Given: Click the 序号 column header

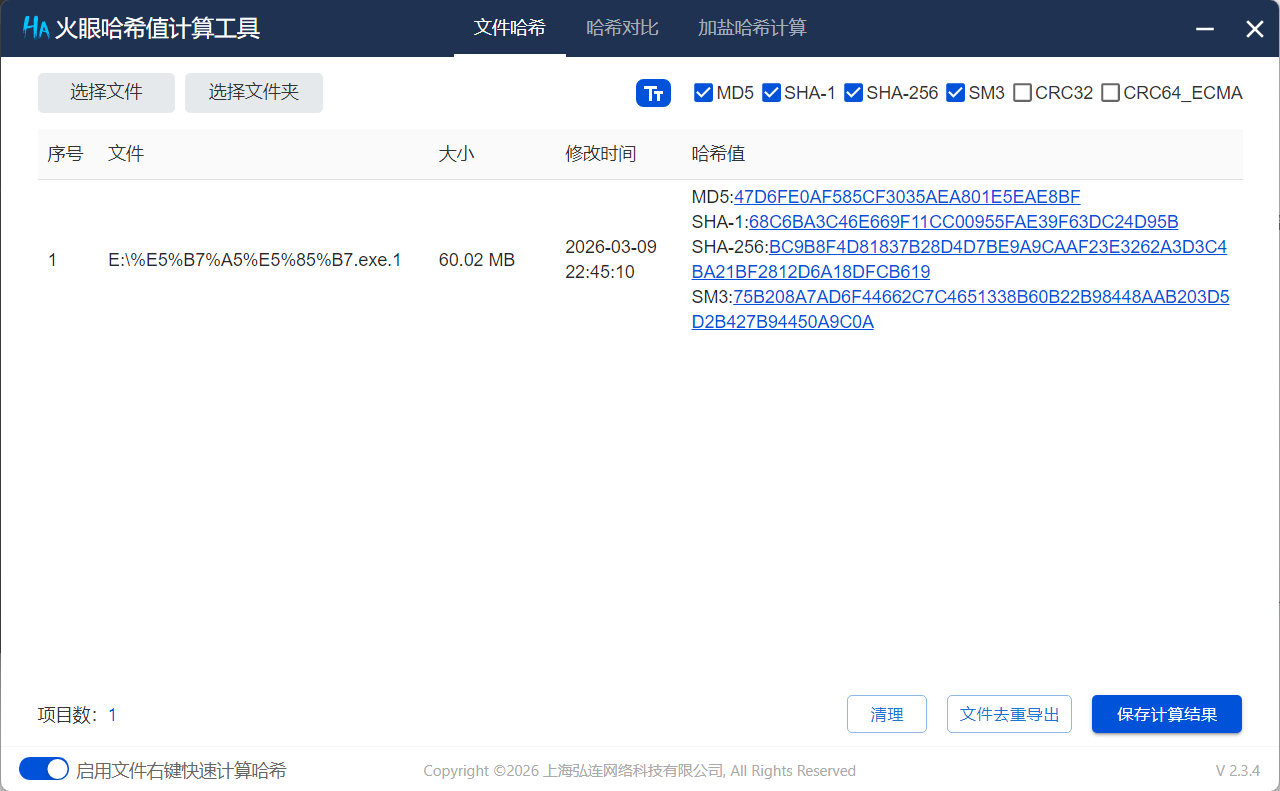Looking at the screenshot, I should pyautogui.click(x=65, y=154).
